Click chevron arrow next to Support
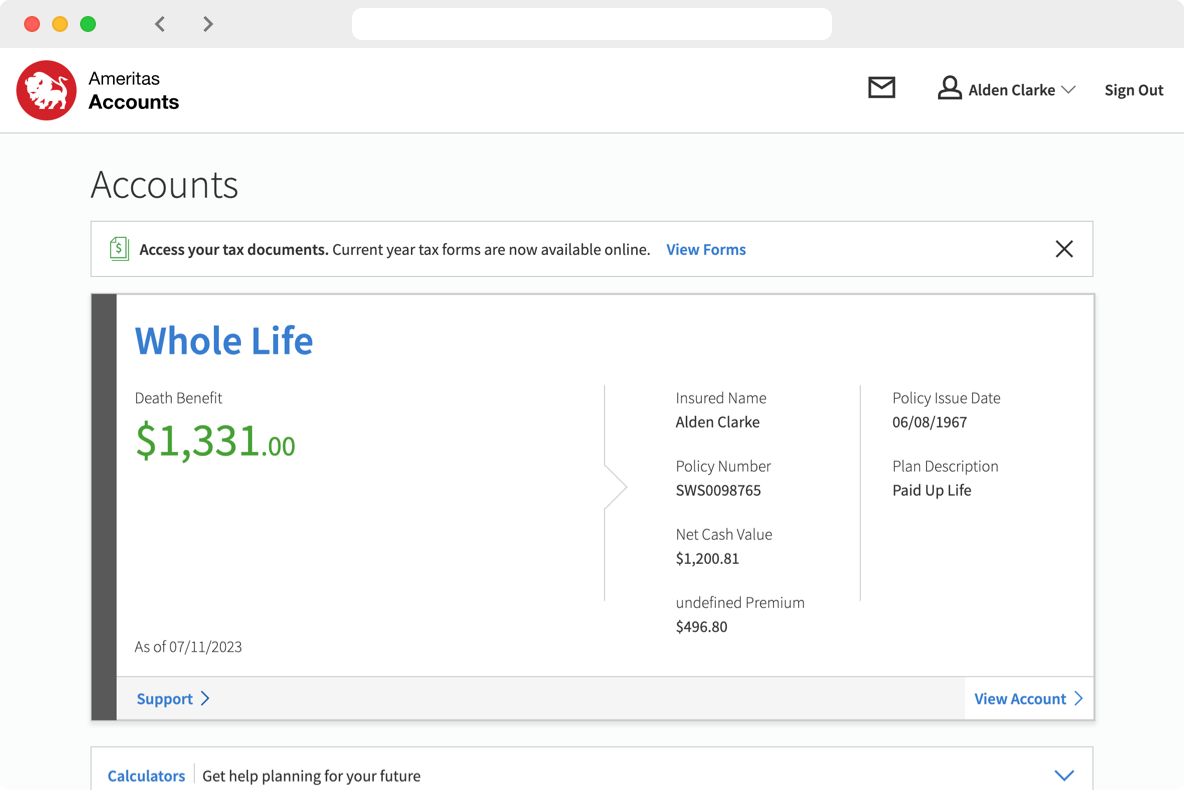Screen dimensions: 1184x790 point(205,698)
